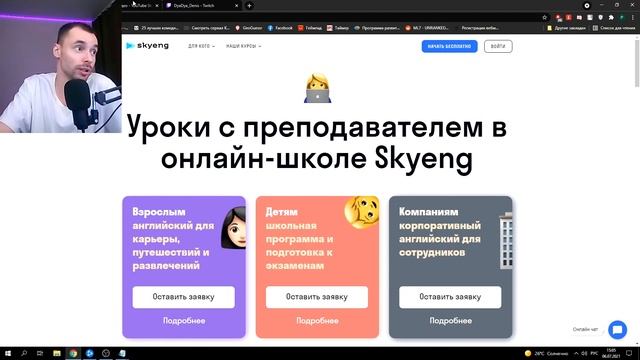Click the weather widget on the taskbar
Image resolution: width=640 pixels, height=360 pixels.
(546, 353)
